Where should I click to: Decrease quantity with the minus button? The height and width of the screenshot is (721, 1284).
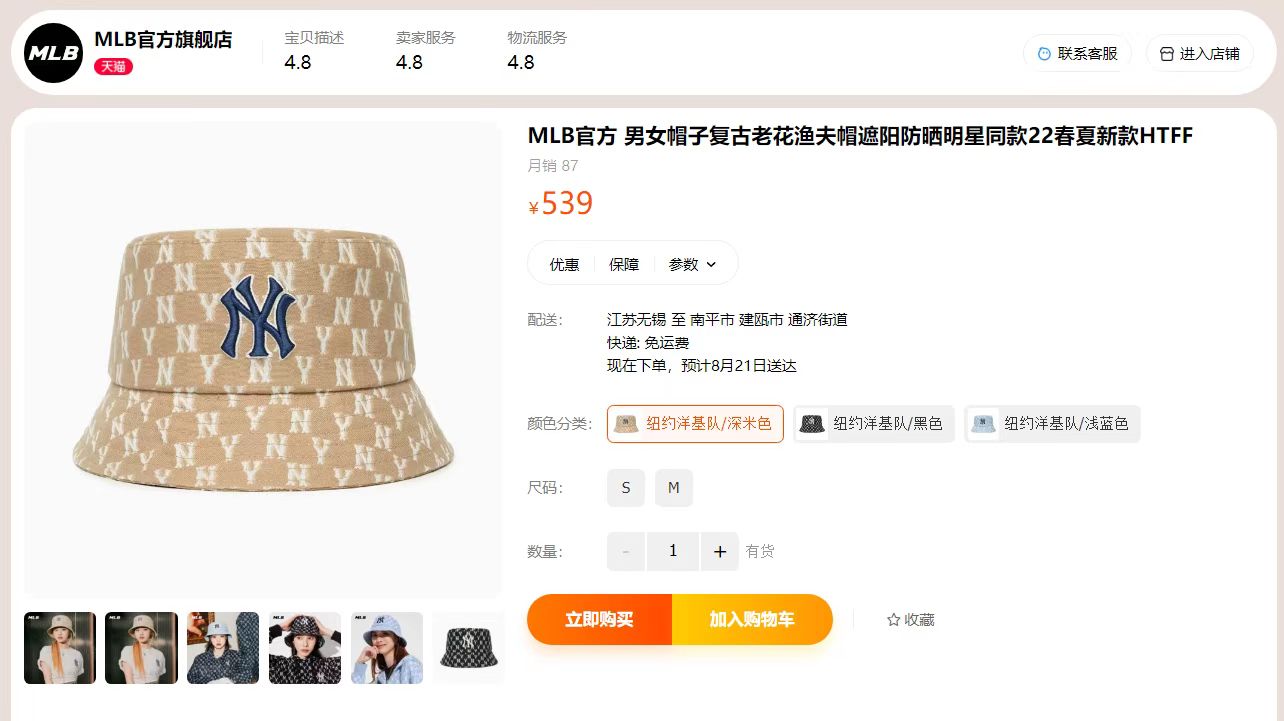pyautogui.click(x=626, y=551)
